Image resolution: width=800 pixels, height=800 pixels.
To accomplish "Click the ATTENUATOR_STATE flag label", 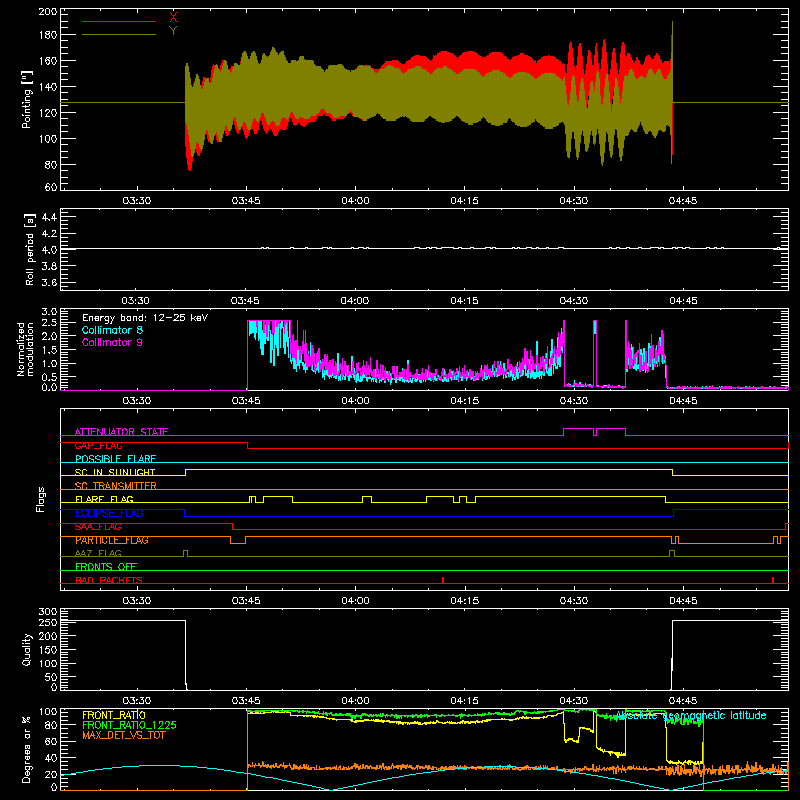I will [x=121, y=432].
